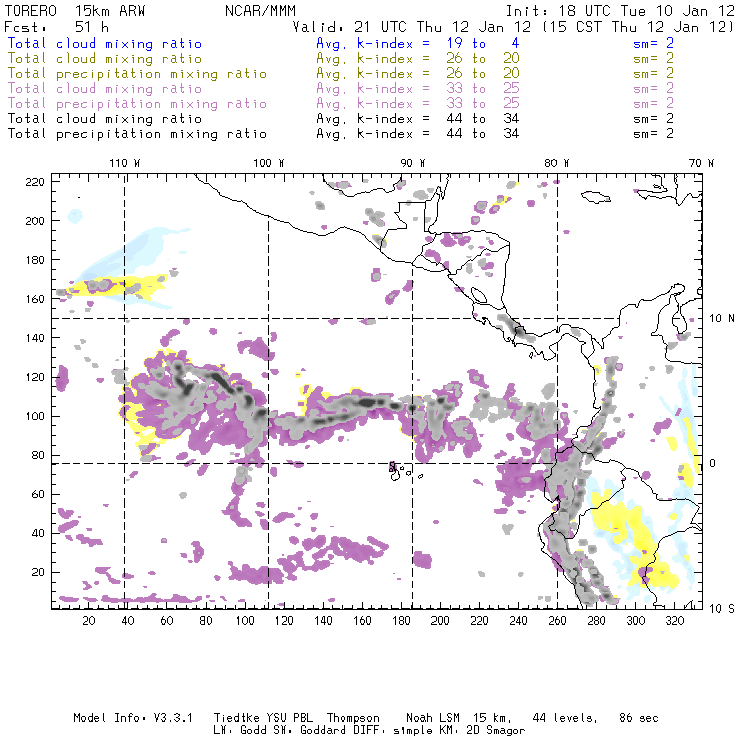Select the purple 'Total cloud mixing ratio' legend line
This screenshot has height=740, width=740.
(105, 89)
